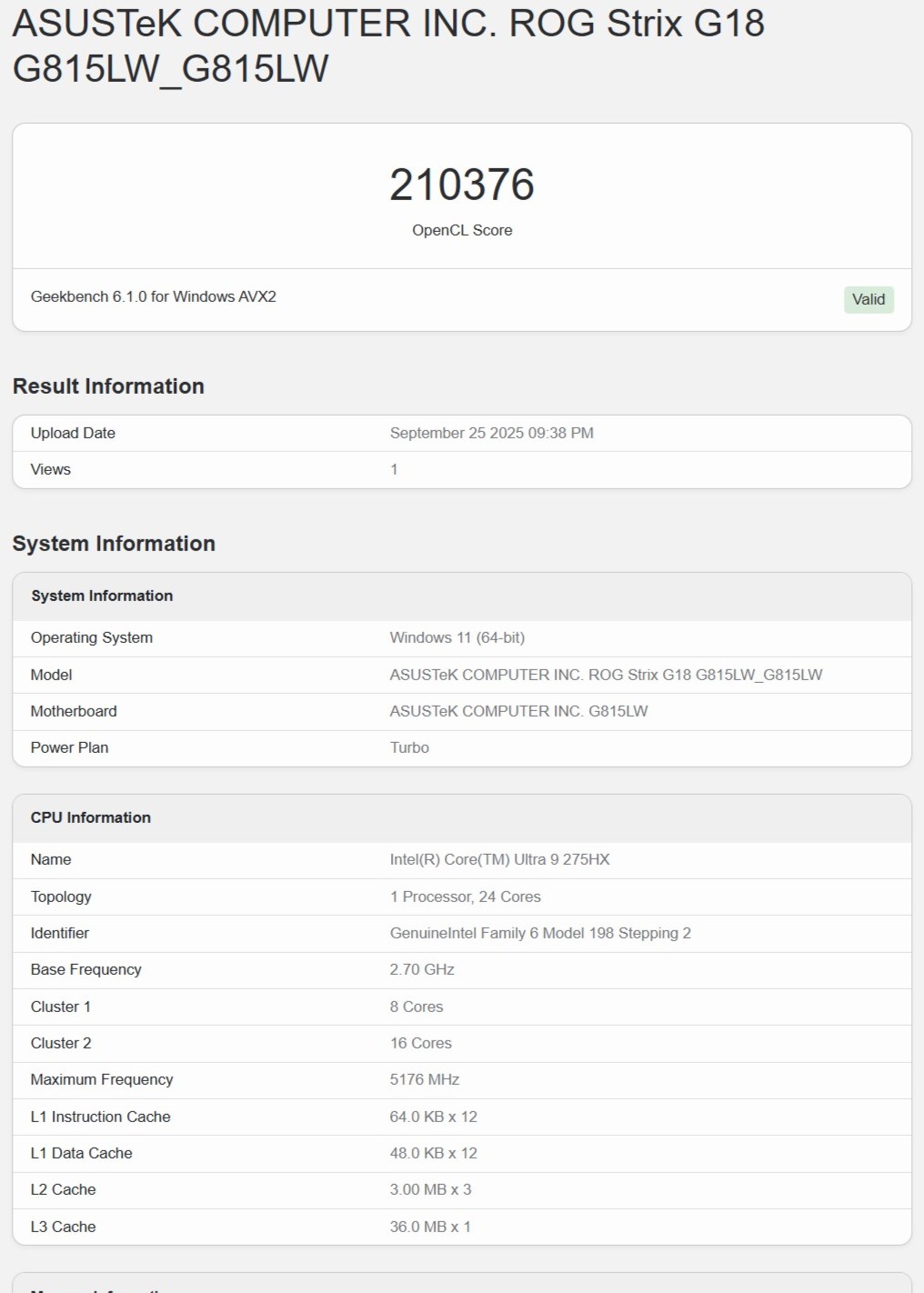Select the 48.0 KB x 12 value
Screen dimensions: 924x1293
(x=434, y=1153)
